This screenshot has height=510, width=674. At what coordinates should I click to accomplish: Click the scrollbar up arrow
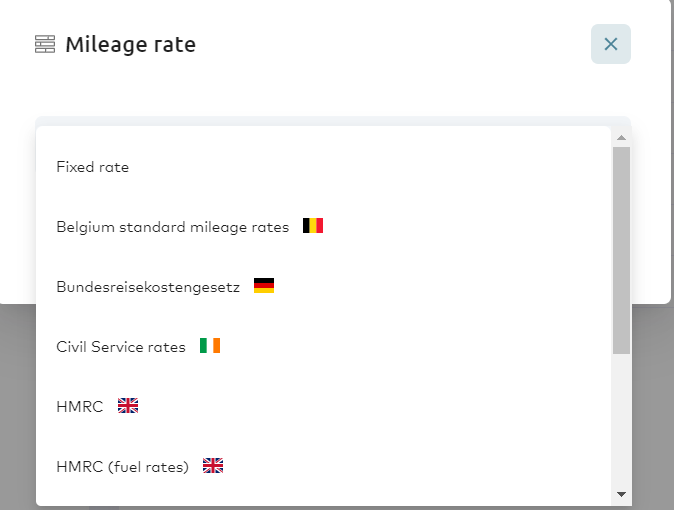(x=621, y=138)
